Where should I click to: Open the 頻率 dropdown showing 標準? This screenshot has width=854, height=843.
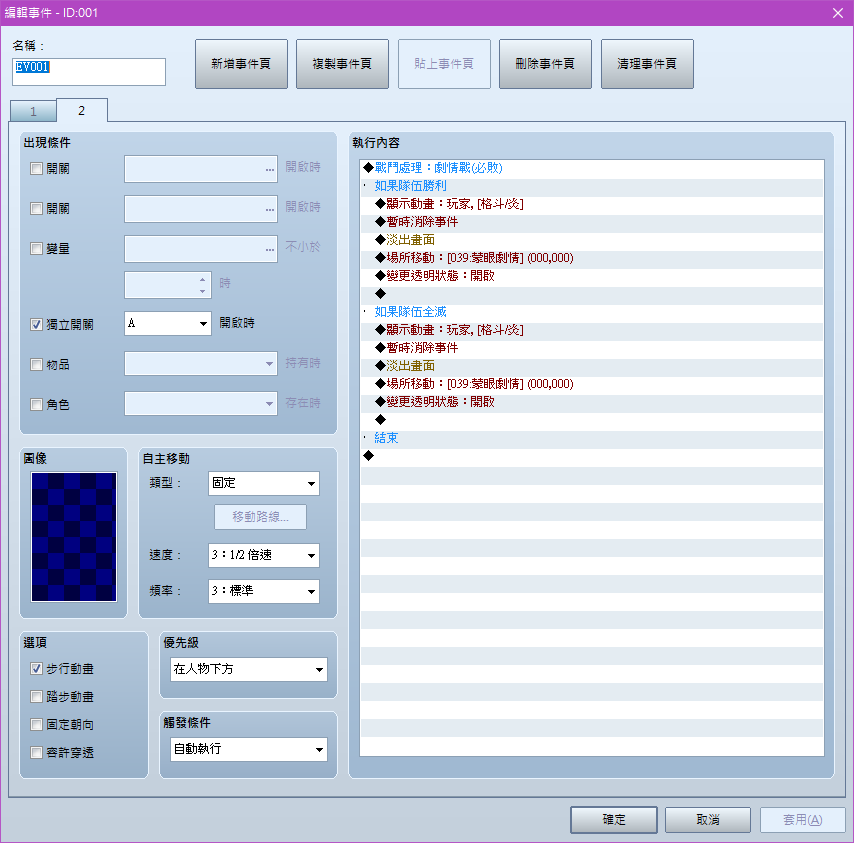point(264,591)
